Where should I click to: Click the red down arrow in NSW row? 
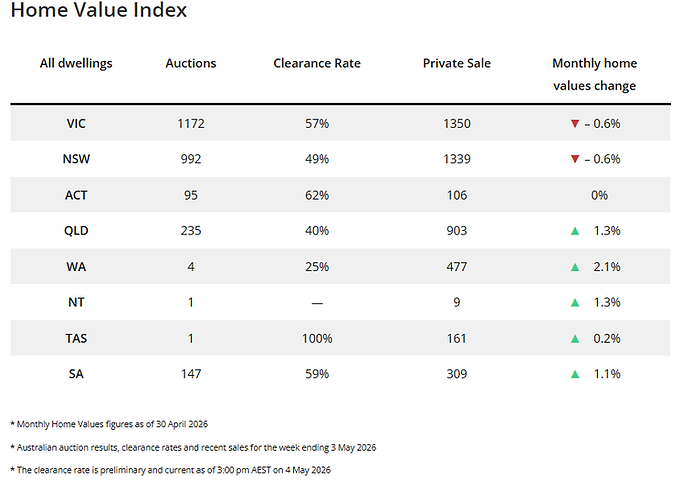[575, 159]
